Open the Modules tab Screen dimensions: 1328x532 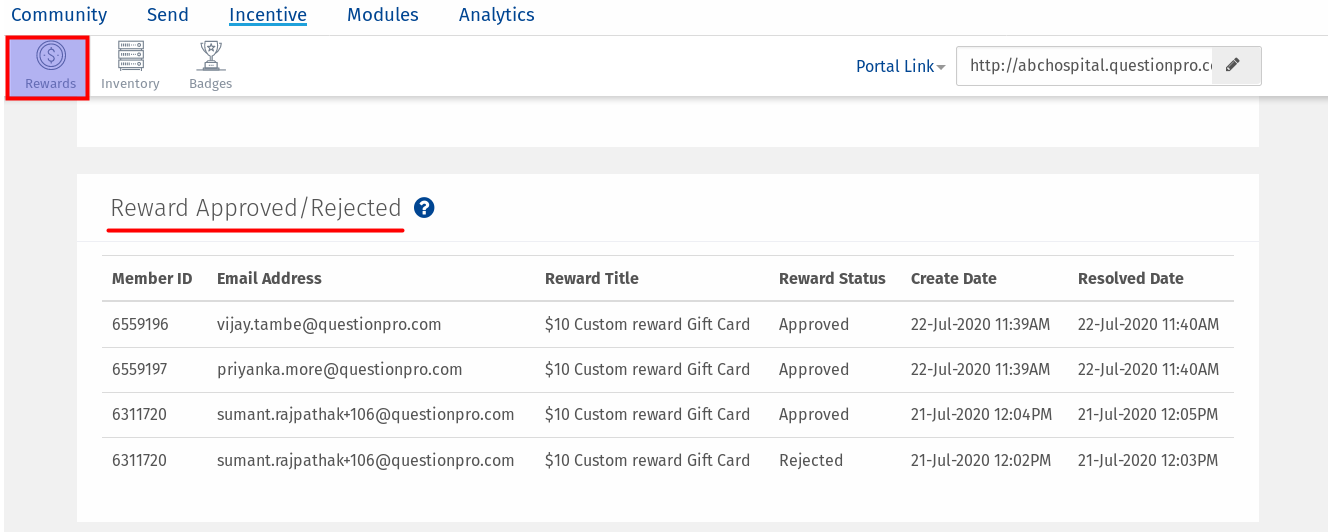coord(382,15)
